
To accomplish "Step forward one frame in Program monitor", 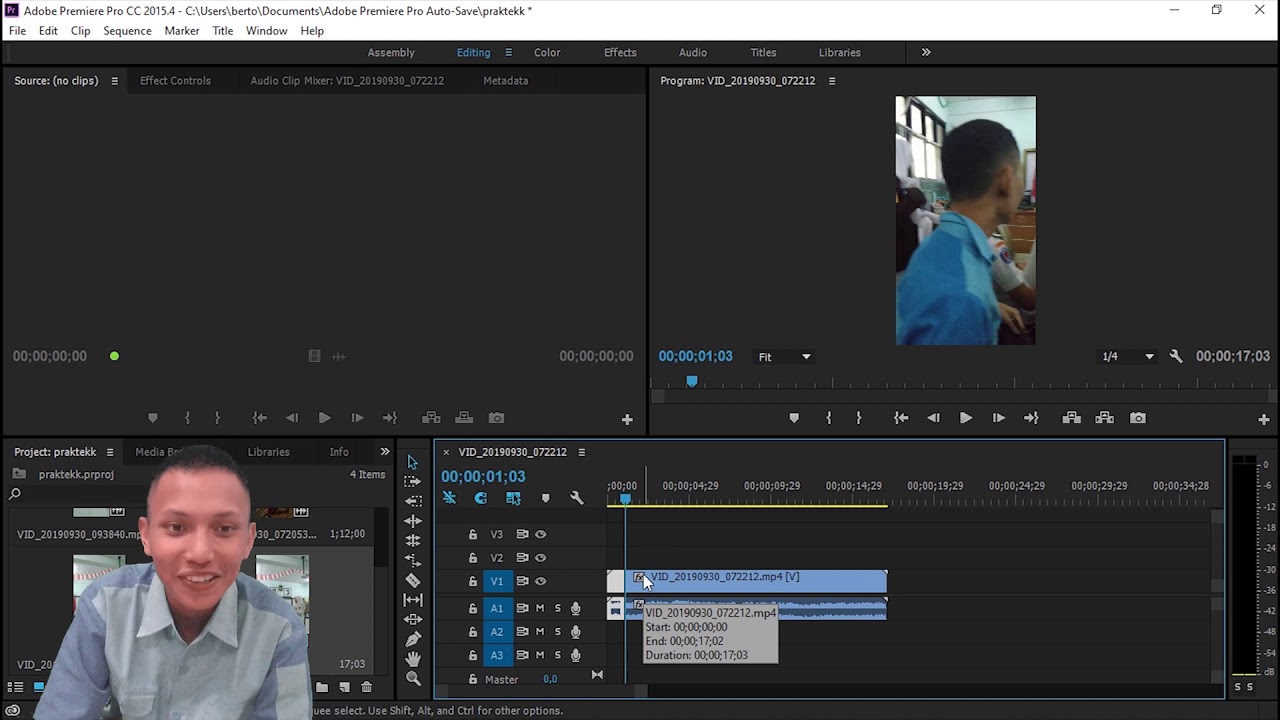I will click(x=998, y=418).
